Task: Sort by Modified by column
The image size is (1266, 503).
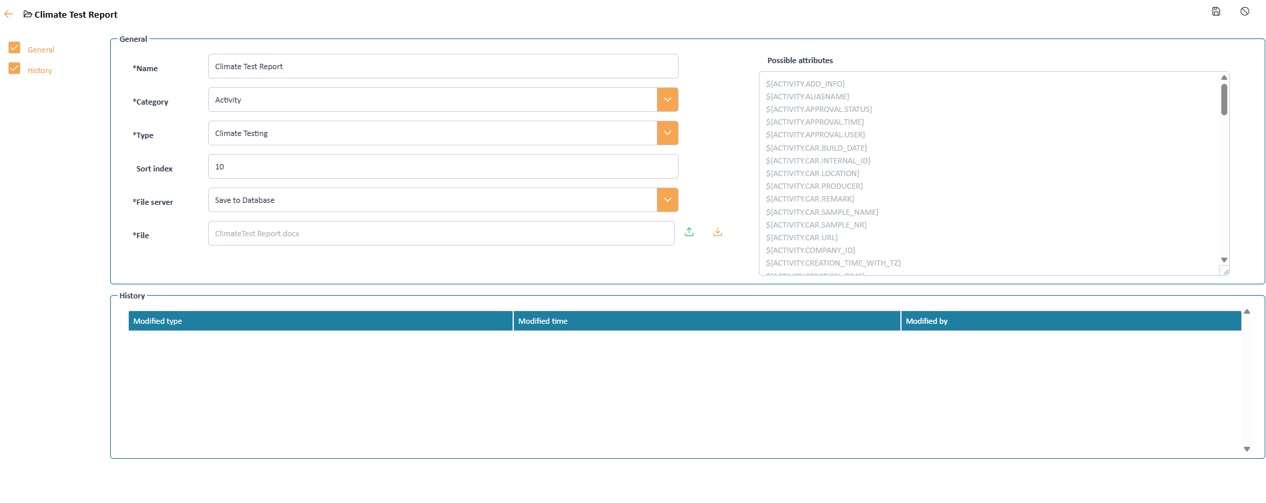Action: pos(1071,321)
